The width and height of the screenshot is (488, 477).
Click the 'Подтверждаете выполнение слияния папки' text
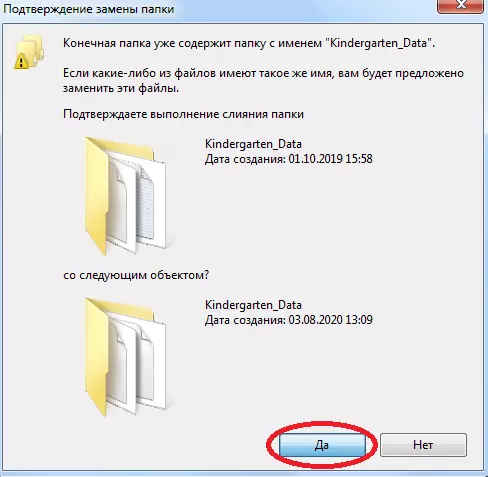click(x=183, y=114)
